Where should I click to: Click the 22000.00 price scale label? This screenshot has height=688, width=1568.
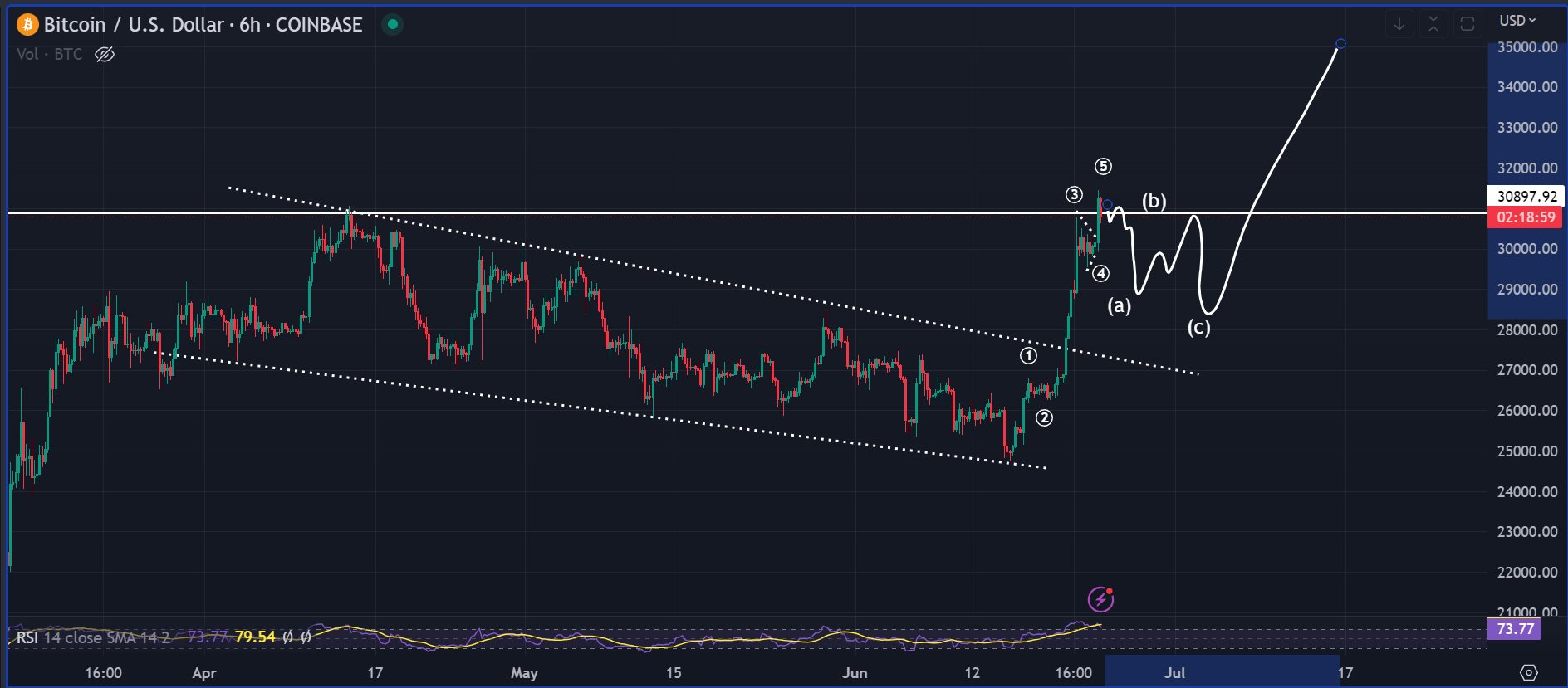1526,573
